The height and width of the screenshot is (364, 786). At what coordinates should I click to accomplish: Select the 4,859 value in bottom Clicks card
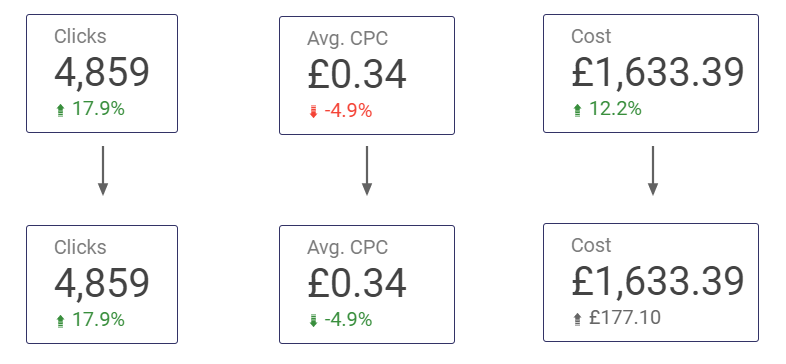coord(102,283)
